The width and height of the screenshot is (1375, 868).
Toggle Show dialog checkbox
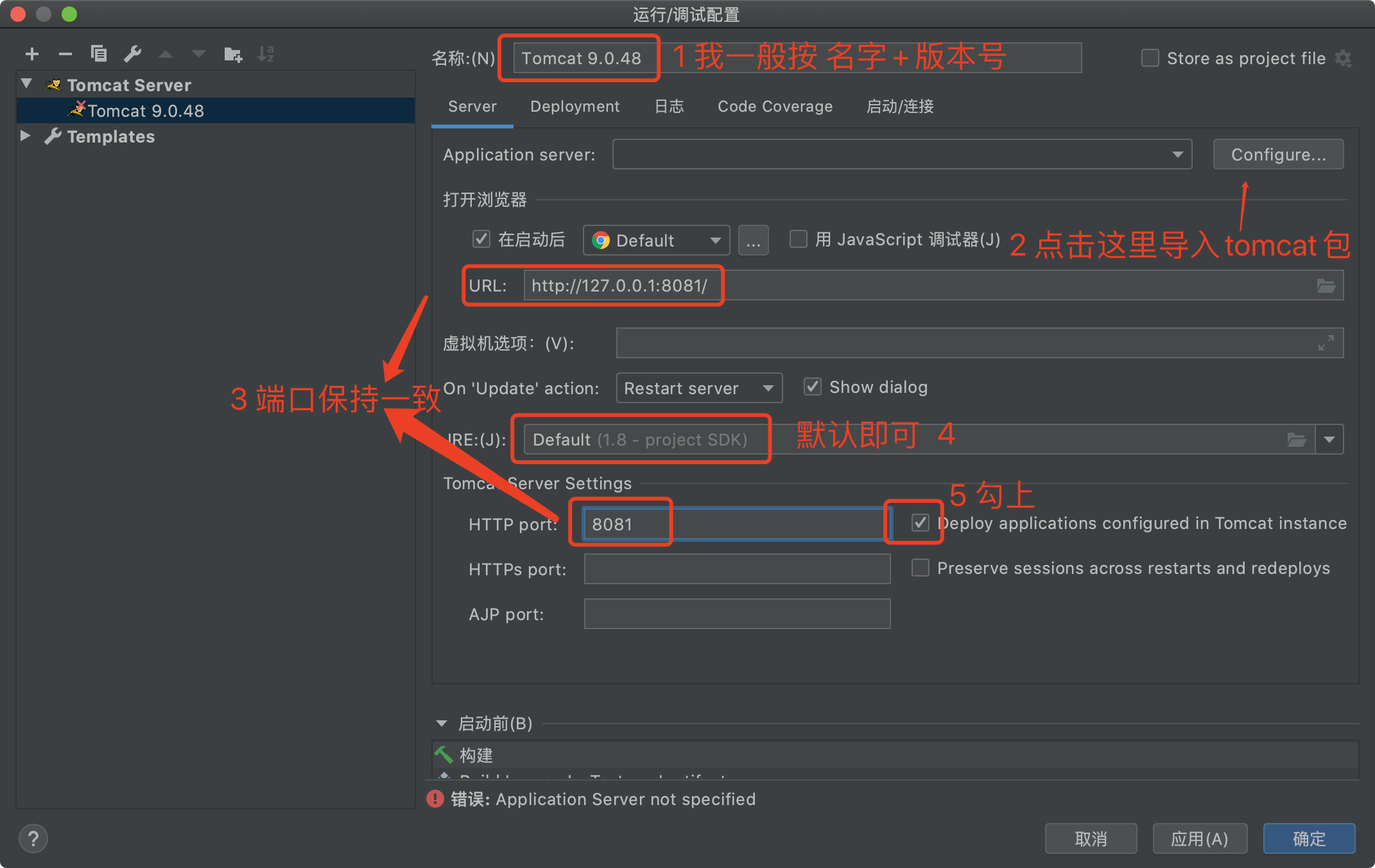(x=813, y=386)
